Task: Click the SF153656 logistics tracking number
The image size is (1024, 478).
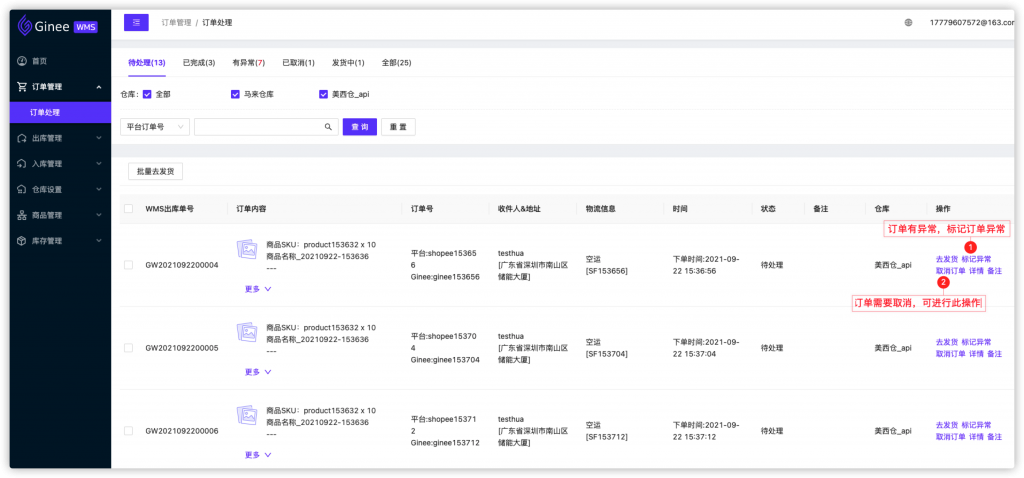Action: [607, 271]
